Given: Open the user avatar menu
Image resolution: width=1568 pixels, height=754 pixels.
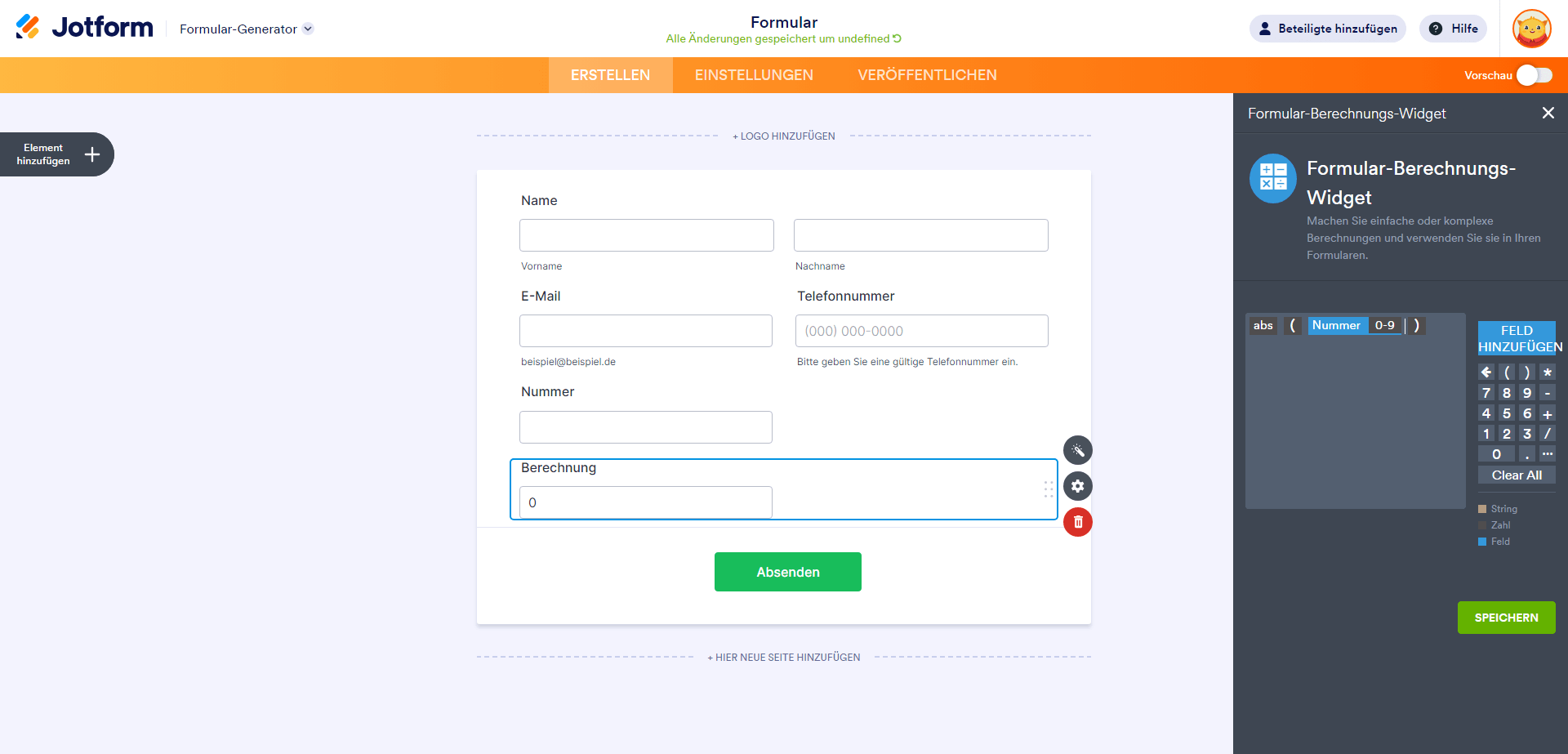Looking at the screenshot, I should click(1531, 29).
